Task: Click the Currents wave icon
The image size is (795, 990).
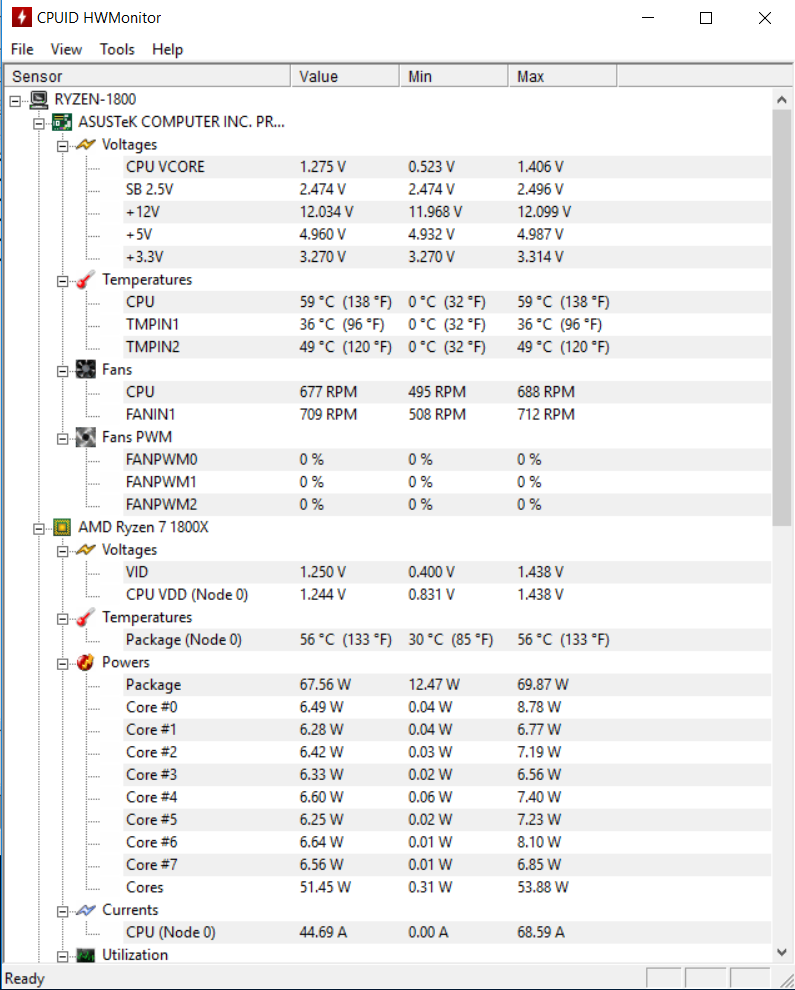Action: point(85,910)
